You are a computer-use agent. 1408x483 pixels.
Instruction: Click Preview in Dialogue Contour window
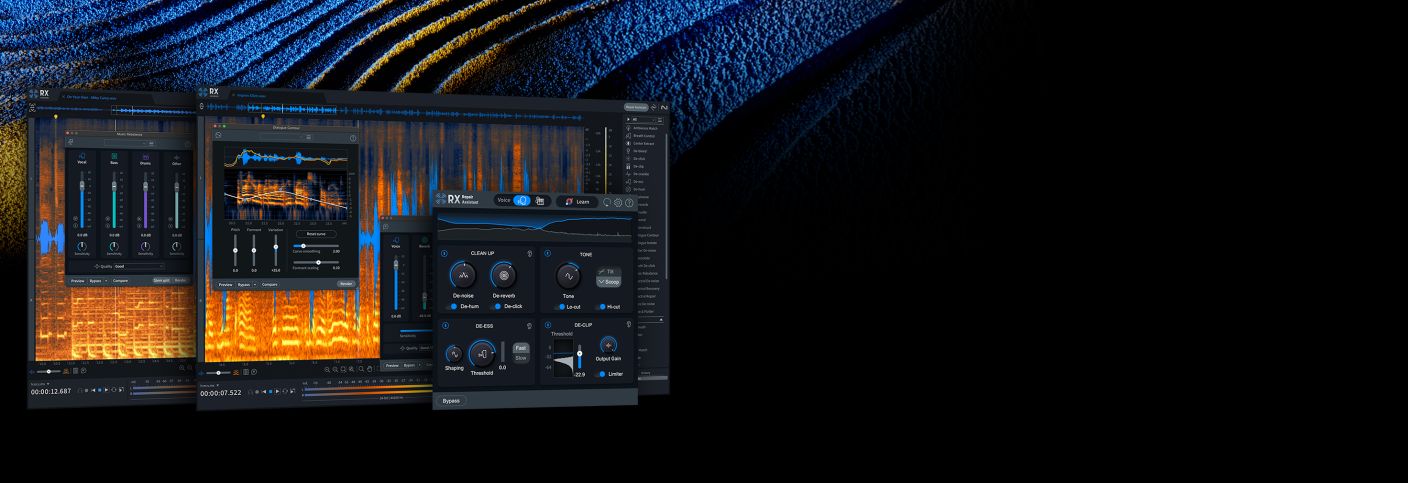226,284
